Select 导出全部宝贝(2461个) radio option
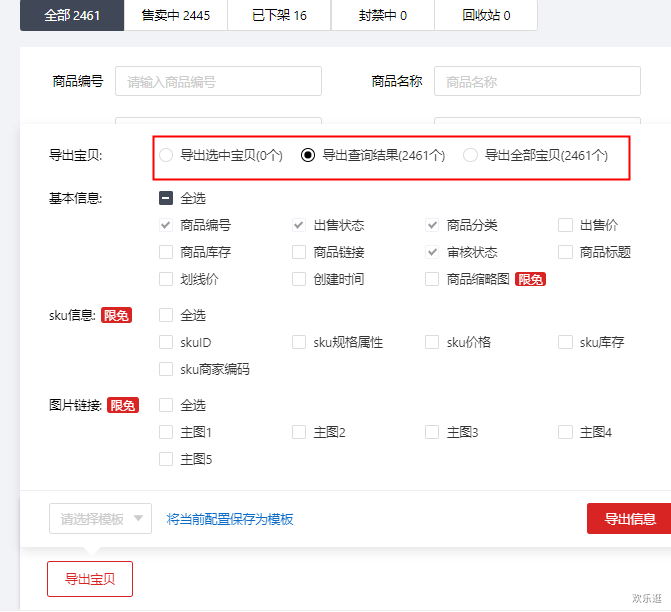The height and width of the screenshot is (612, 671). (x=470, y=155)
